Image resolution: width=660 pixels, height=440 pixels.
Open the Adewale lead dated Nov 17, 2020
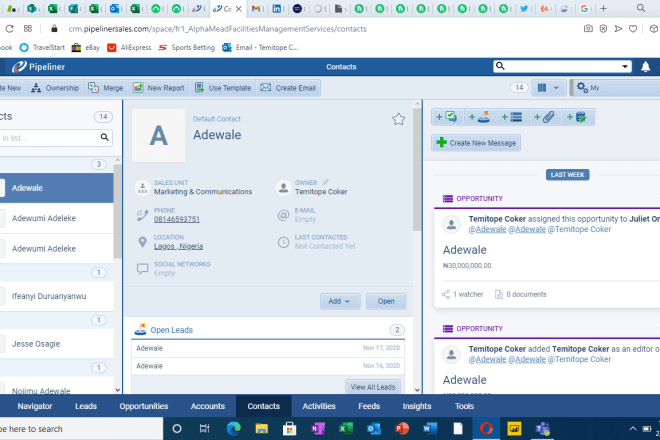click(x=268, y=348)
